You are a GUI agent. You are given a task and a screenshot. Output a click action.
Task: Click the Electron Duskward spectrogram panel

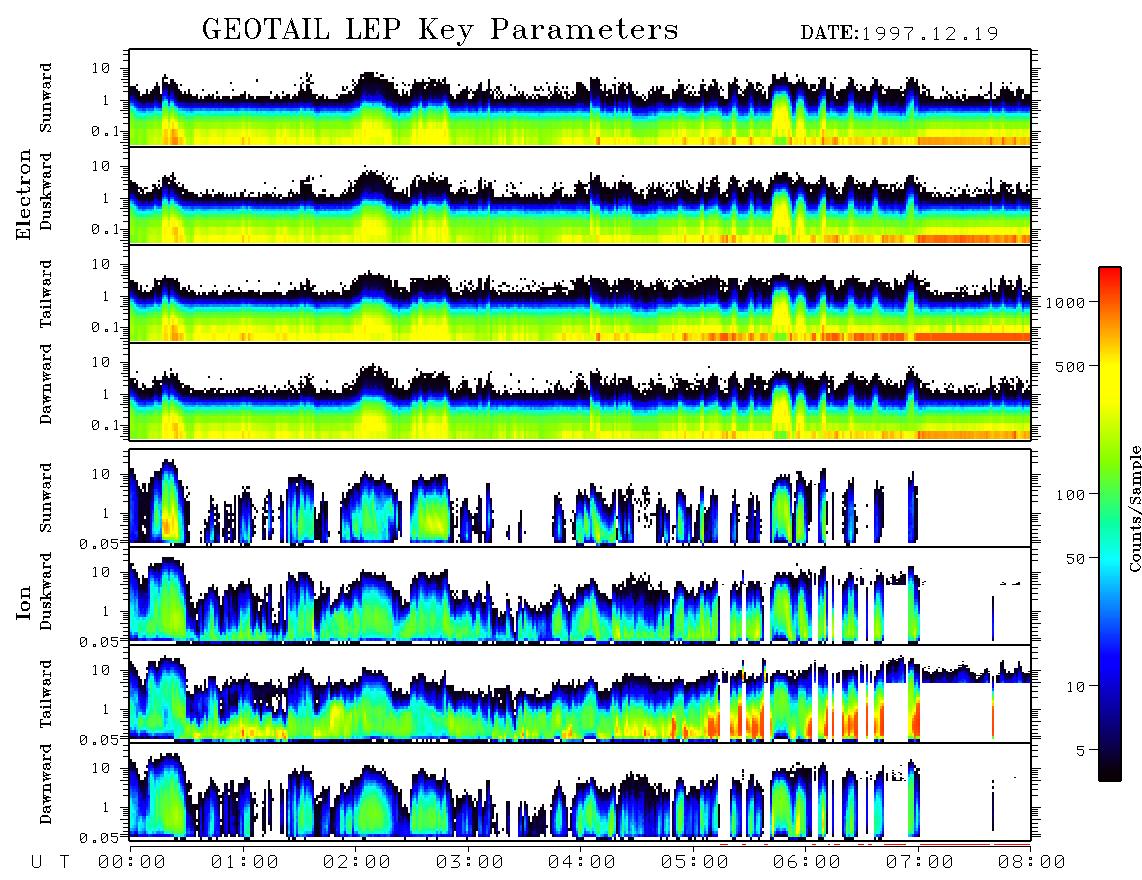[x=580, y=195]
